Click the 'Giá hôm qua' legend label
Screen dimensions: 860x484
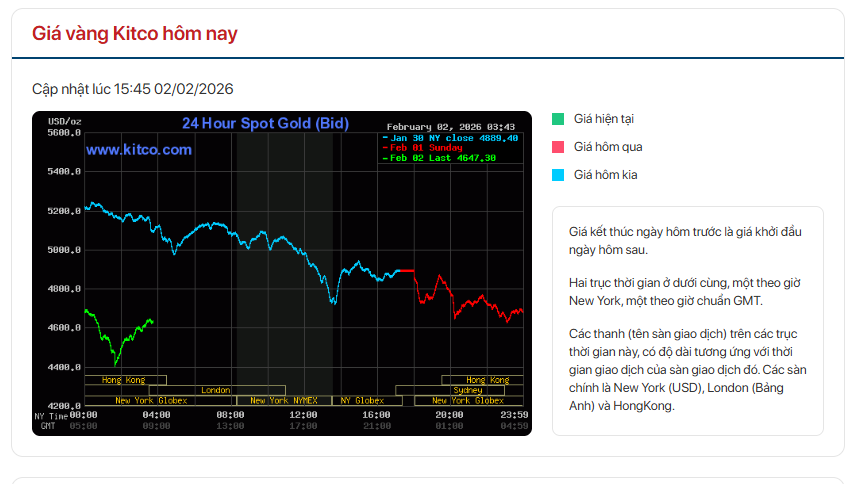[607, 147]
